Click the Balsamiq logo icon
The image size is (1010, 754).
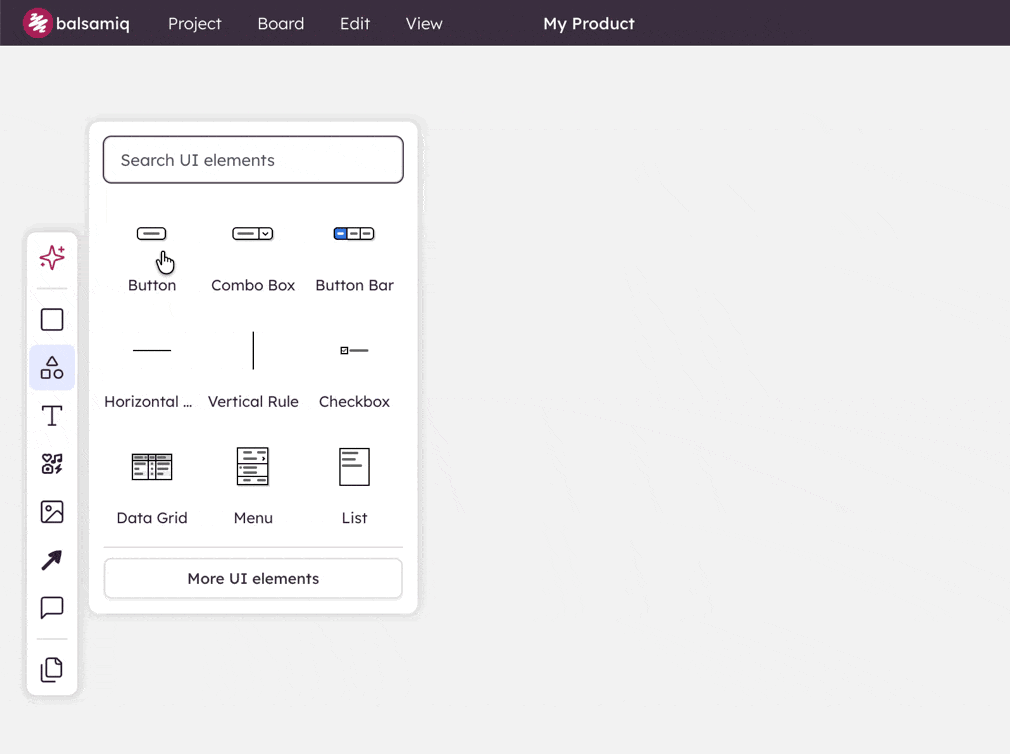37,23
